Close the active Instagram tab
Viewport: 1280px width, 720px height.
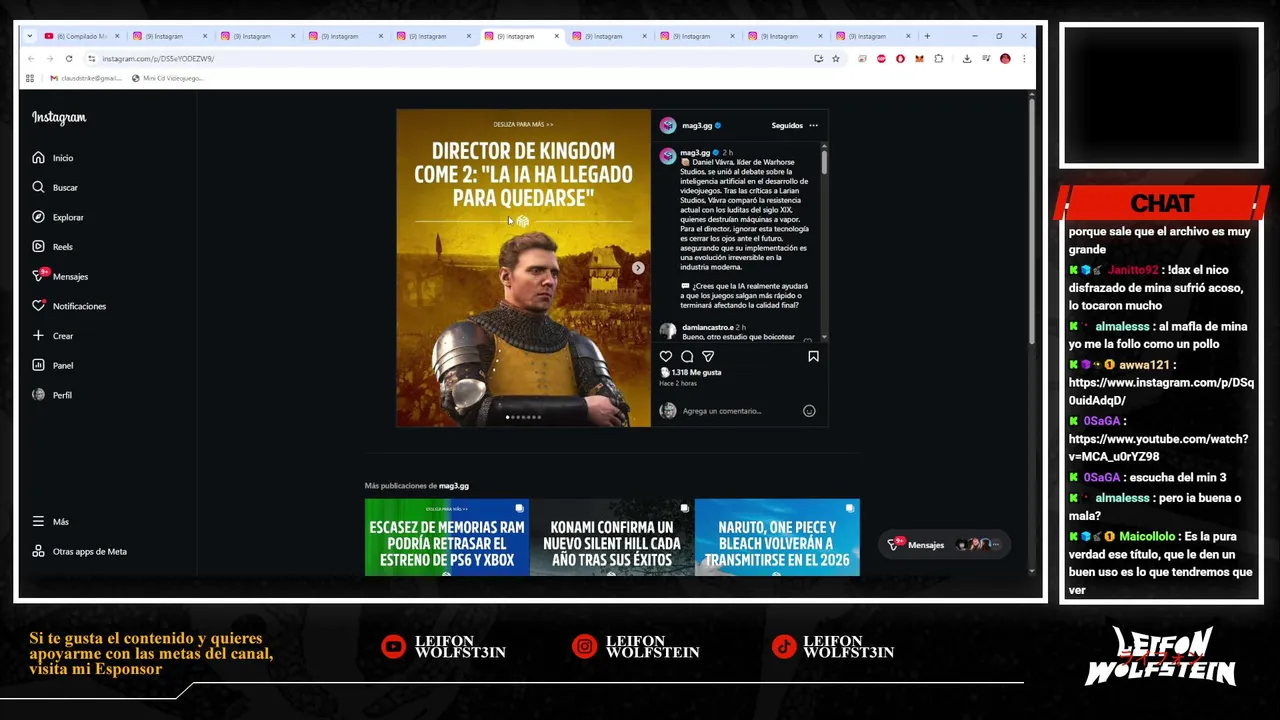click(556, 36)
